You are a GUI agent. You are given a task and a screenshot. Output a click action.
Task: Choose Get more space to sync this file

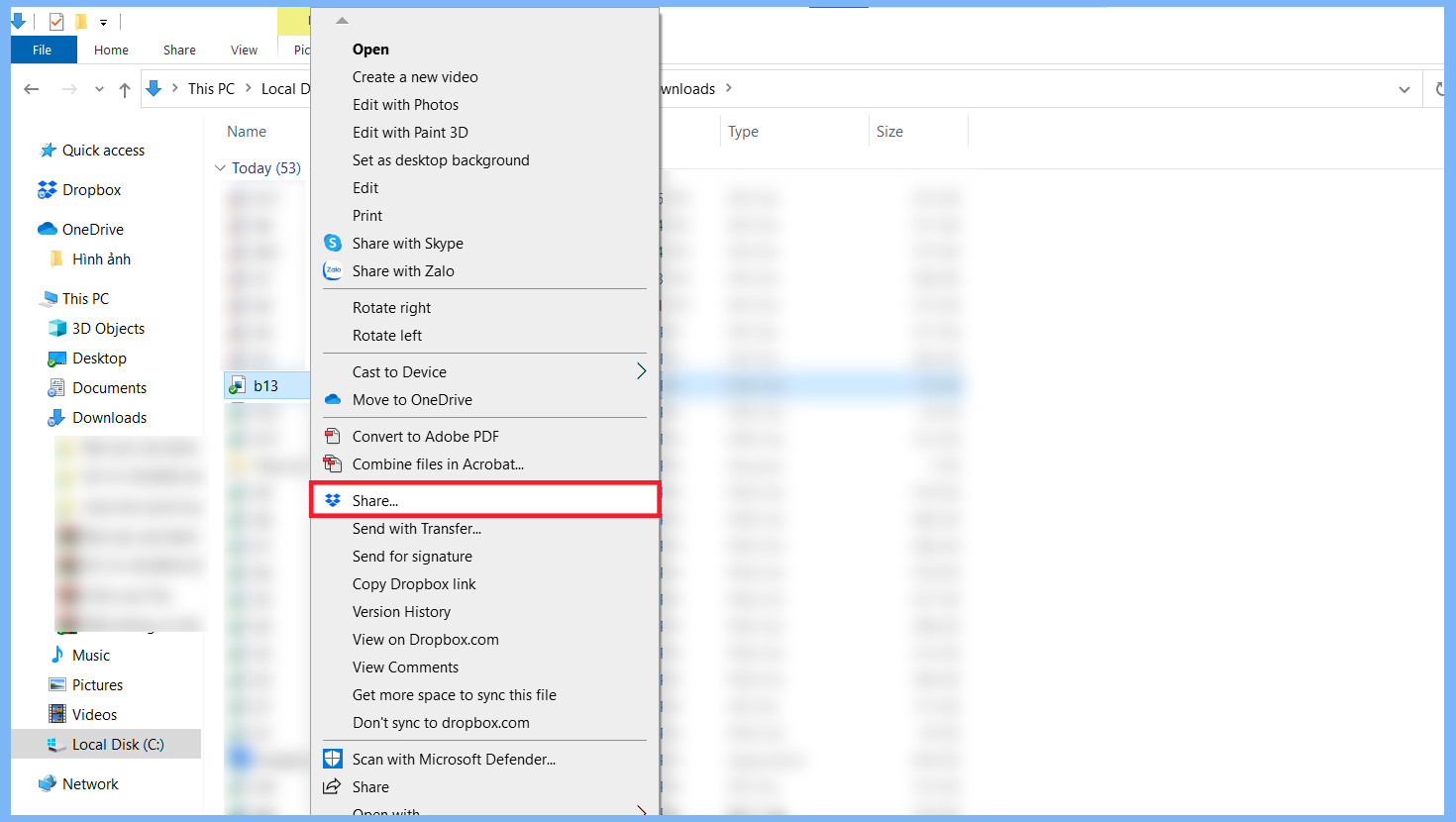[455, 694]
